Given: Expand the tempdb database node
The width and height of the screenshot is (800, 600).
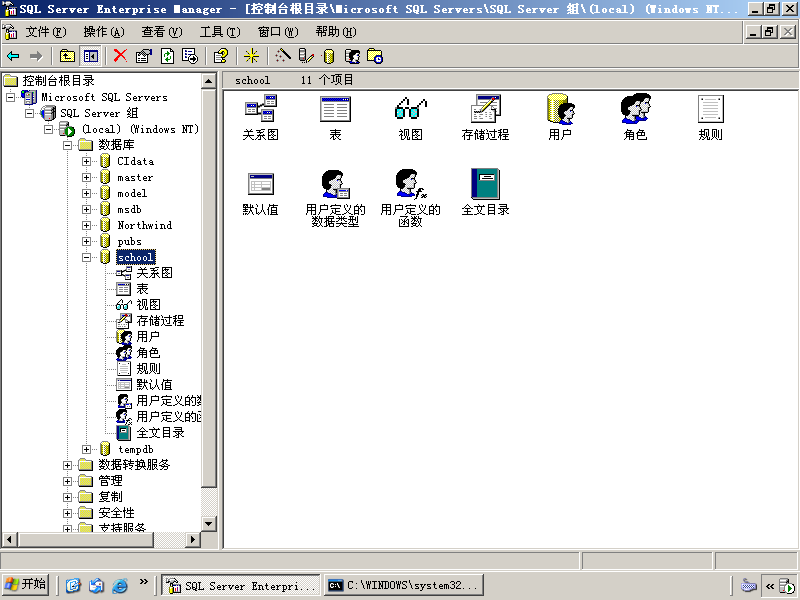Looking at the screenshot, I should pyautogui.click(x=86, y=449).
